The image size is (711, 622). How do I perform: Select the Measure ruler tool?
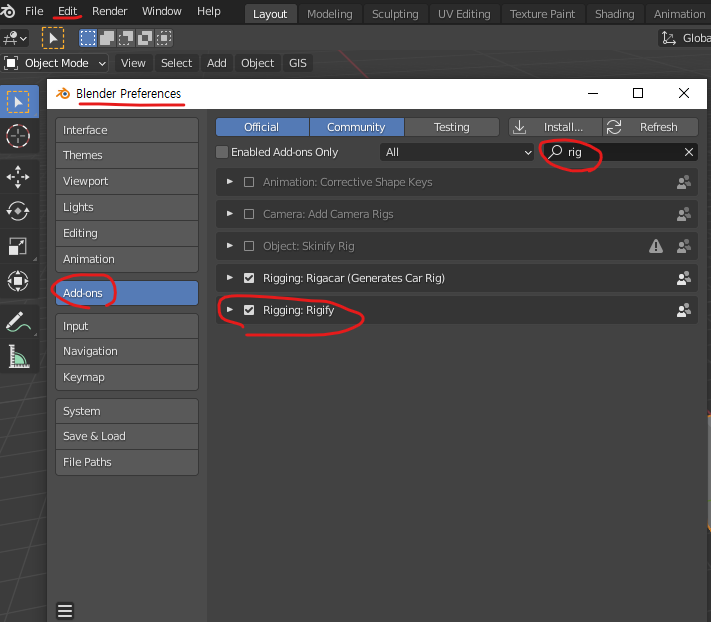tap(18, 356)
